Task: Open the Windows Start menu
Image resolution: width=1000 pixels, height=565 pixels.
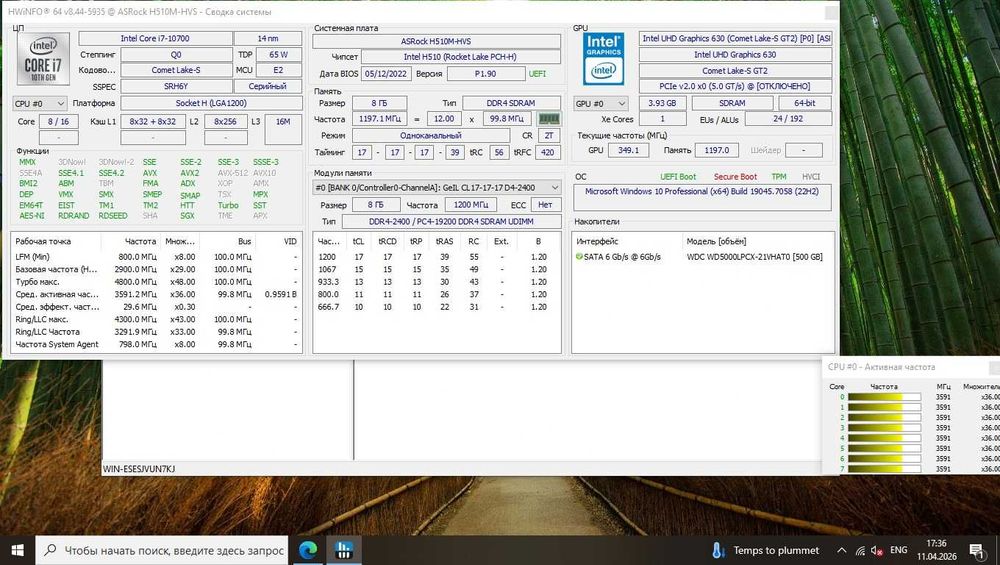Action: pyautogui.click(x=18, y=550)
